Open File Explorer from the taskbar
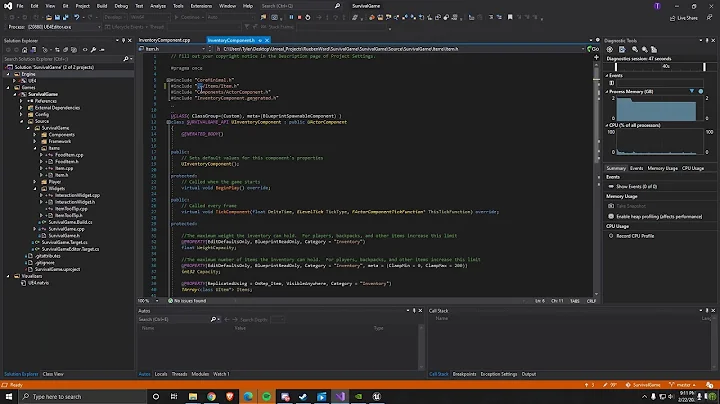 [x=193, y=396]
